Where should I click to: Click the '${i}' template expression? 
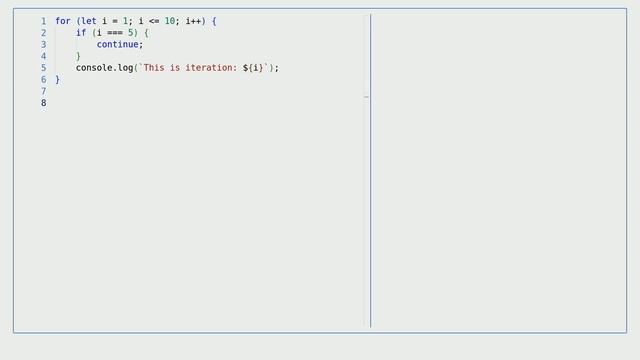click(253, 68)
